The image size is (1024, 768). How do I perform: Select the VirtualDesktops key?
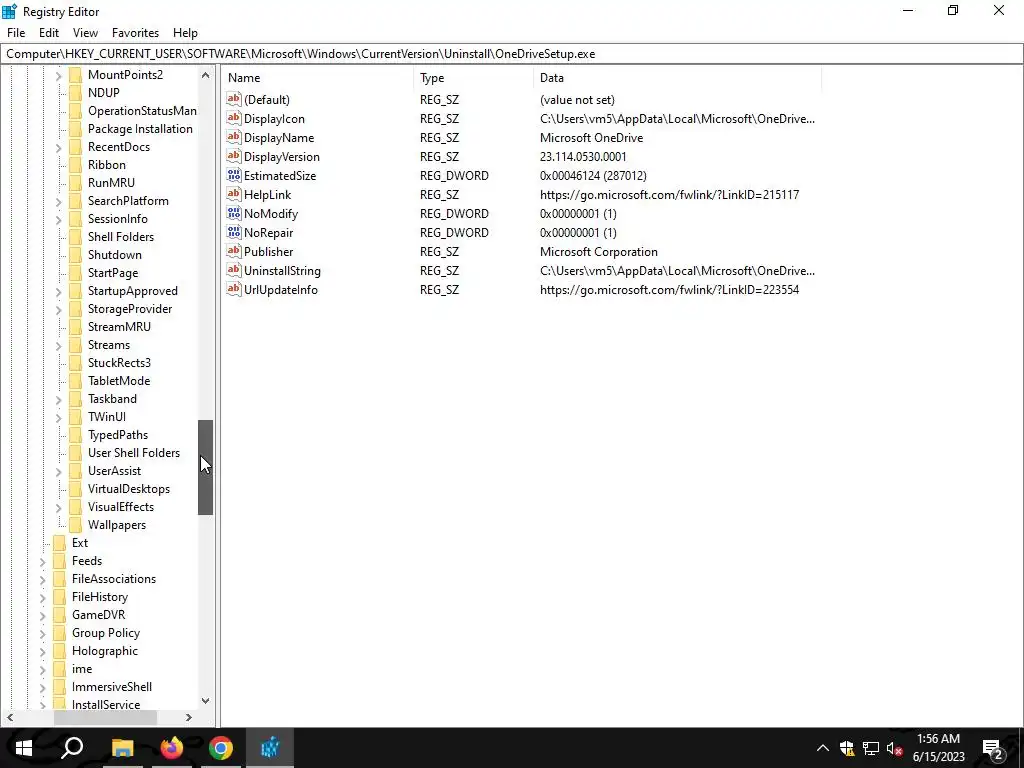tap(129, 488)
